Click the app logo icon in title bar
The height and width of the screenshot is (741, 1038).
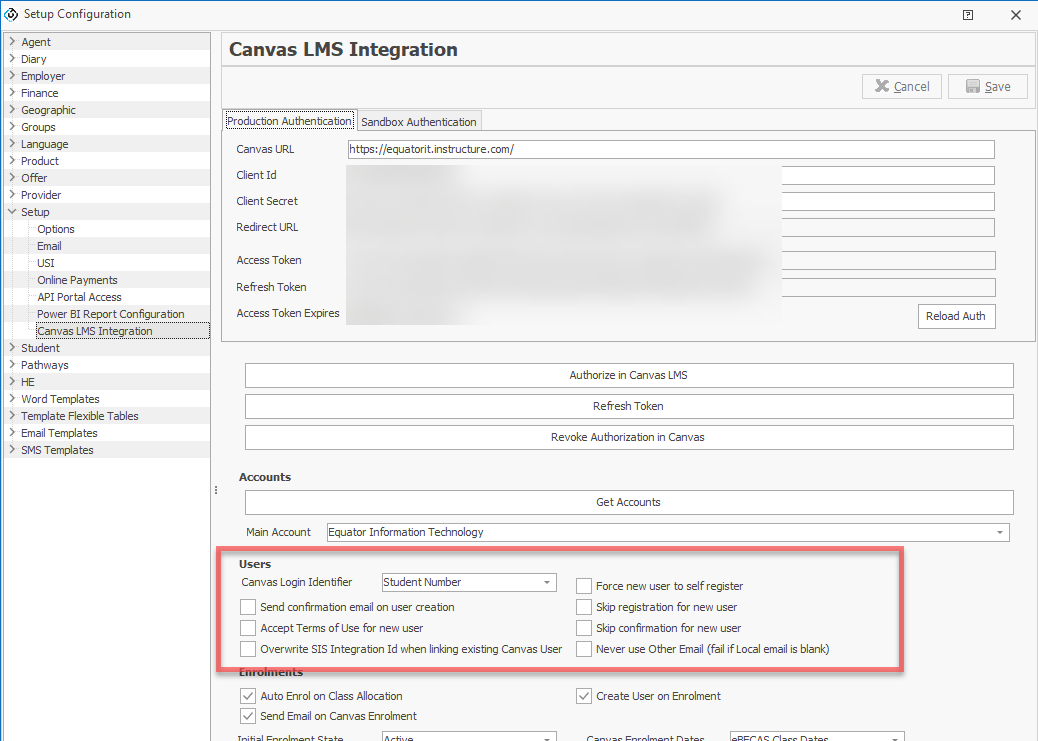pyautogui.click(x=12, y=15)
